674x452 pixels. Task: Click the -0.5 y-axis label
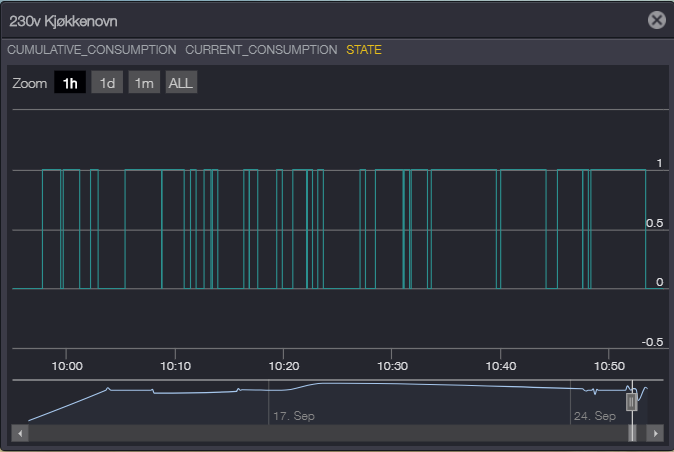652,342
